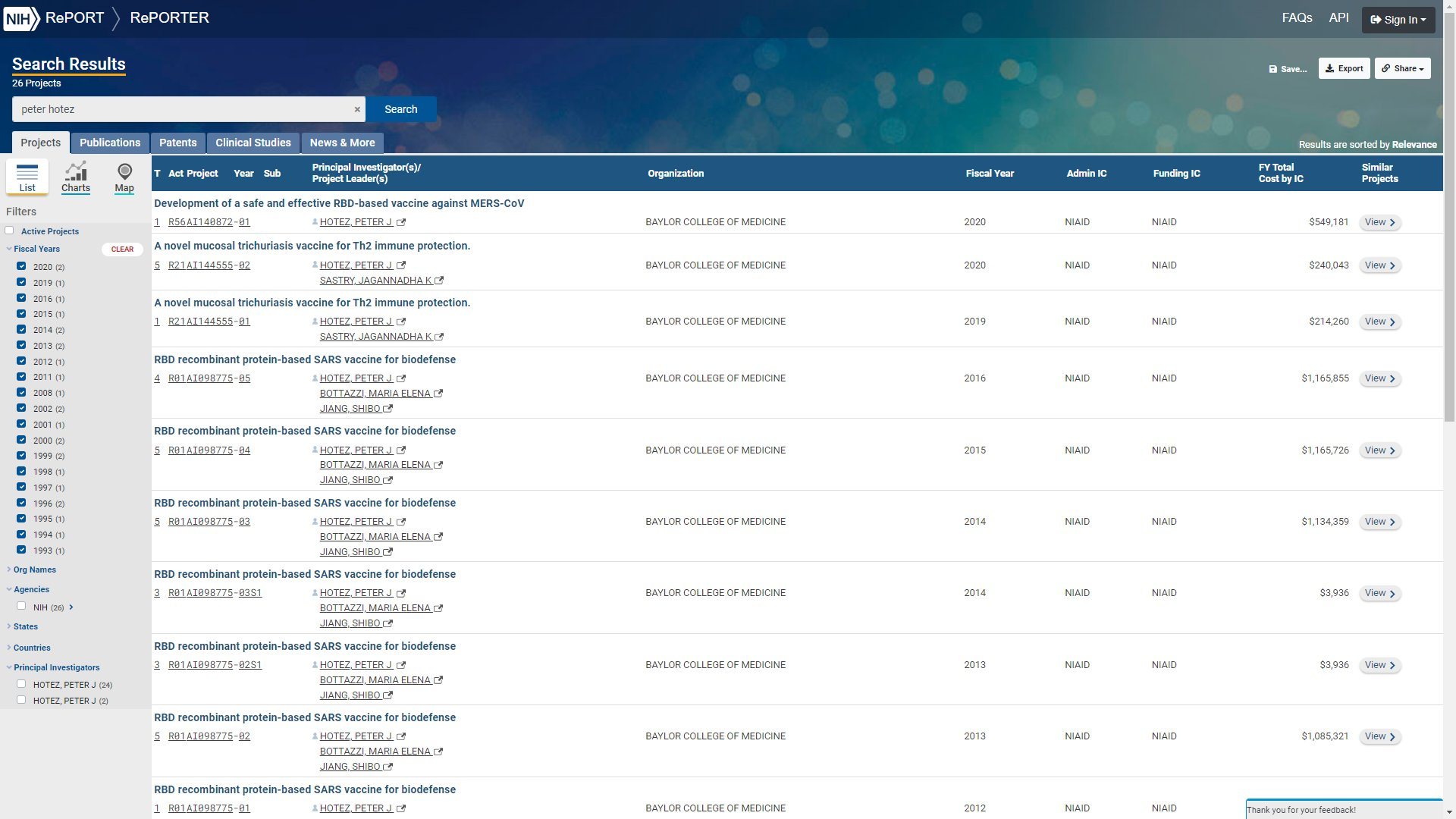This screenshot has width=1456, height=819.
Task: Collapse the Agencies filter section
Action: tap(28, 589)
